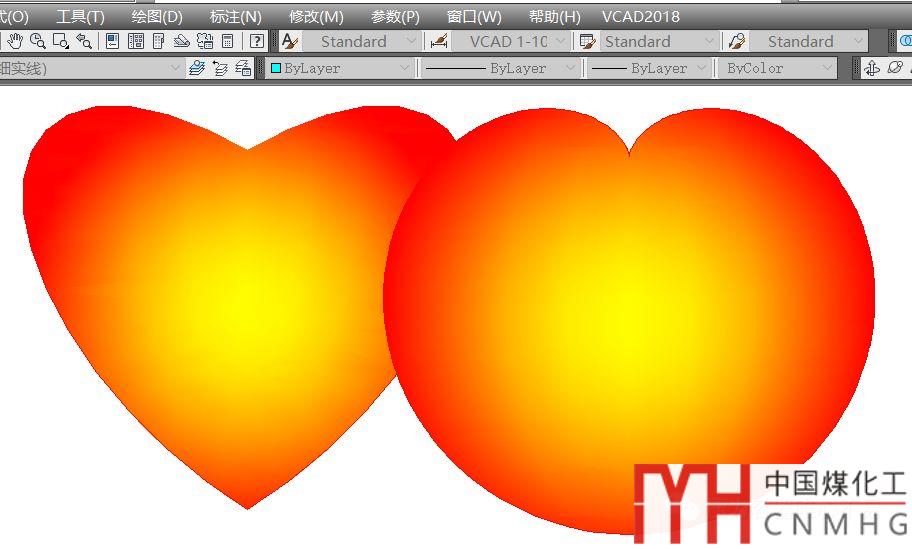Click the Zoom Previous icon
This screenshot has width=912, height=549.
pos(84,41)
